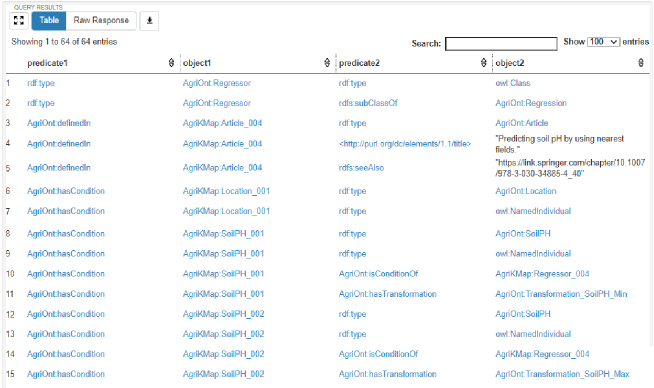
Task: Expand query results to fullscreen
Action: tap(19, 20)
